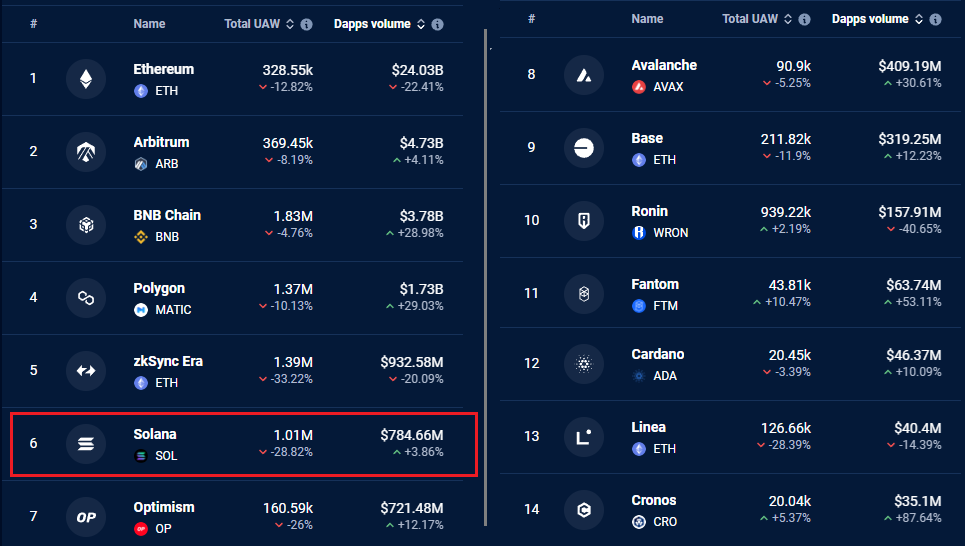Click the left Name column header
This screenshot has height=546, width=965.
[150, 24]
